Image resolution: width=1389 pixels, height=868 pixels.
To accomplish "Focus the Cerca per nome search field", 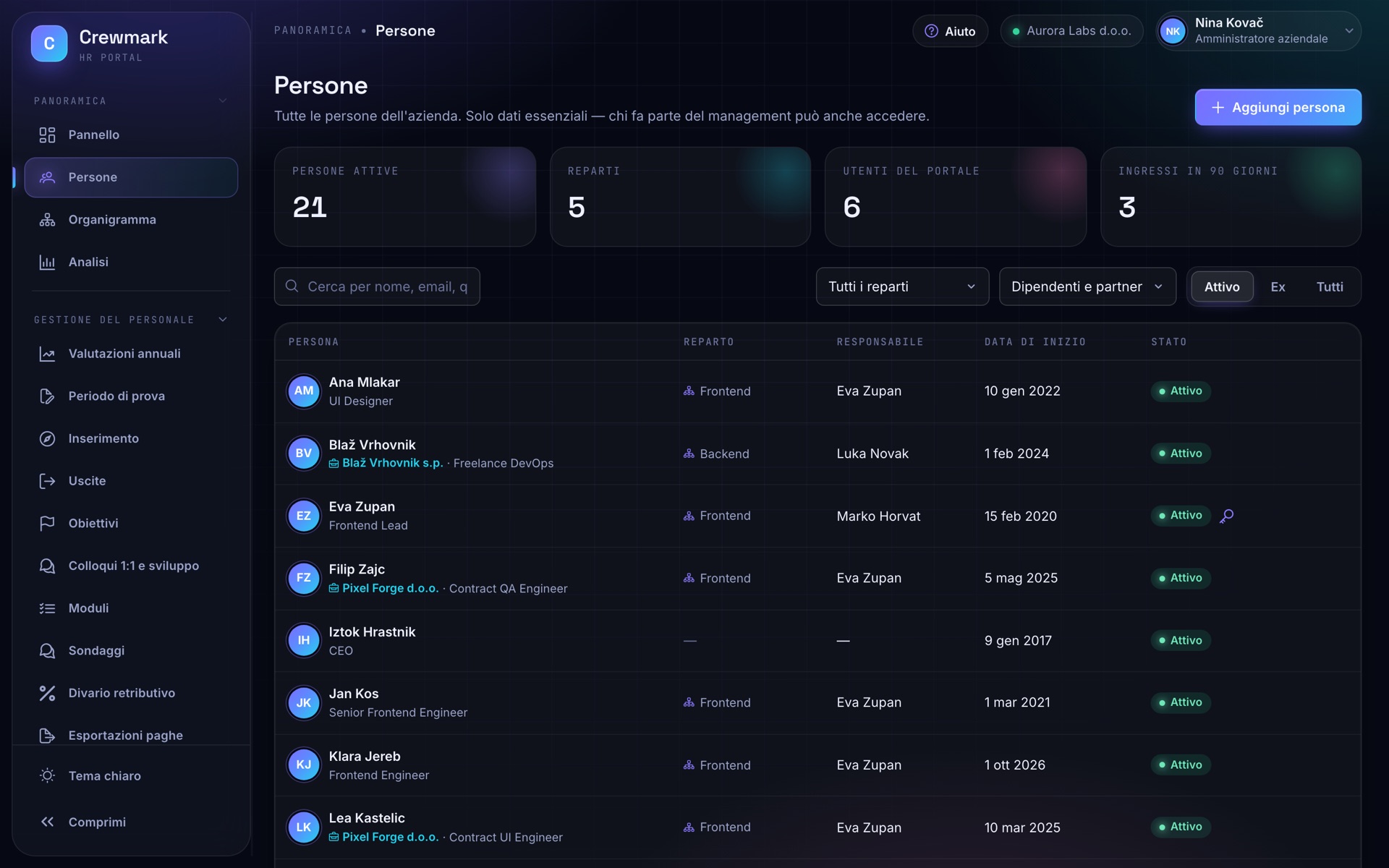I will (377, 286).
